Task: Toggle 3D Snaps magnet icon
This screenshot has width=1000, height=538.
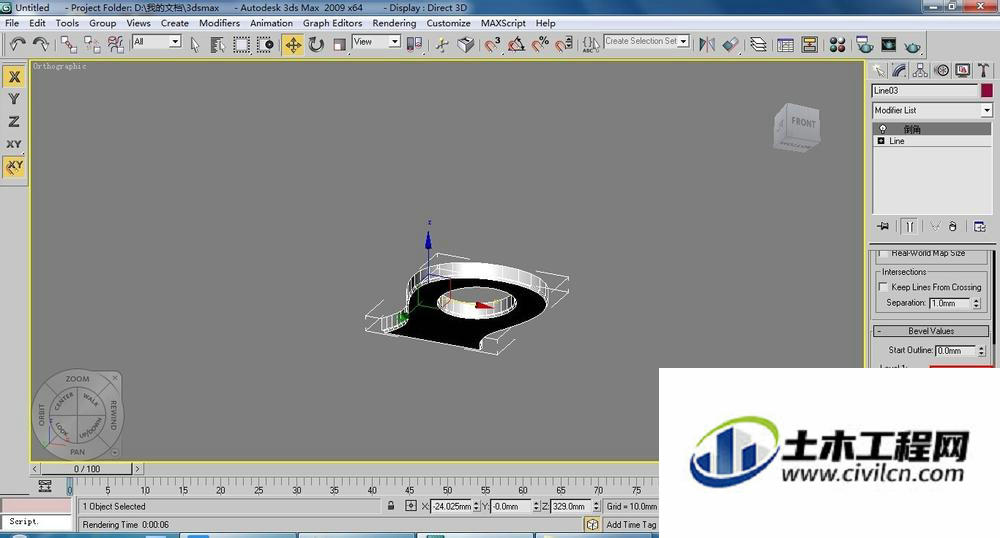Action: tap(492, 45)
